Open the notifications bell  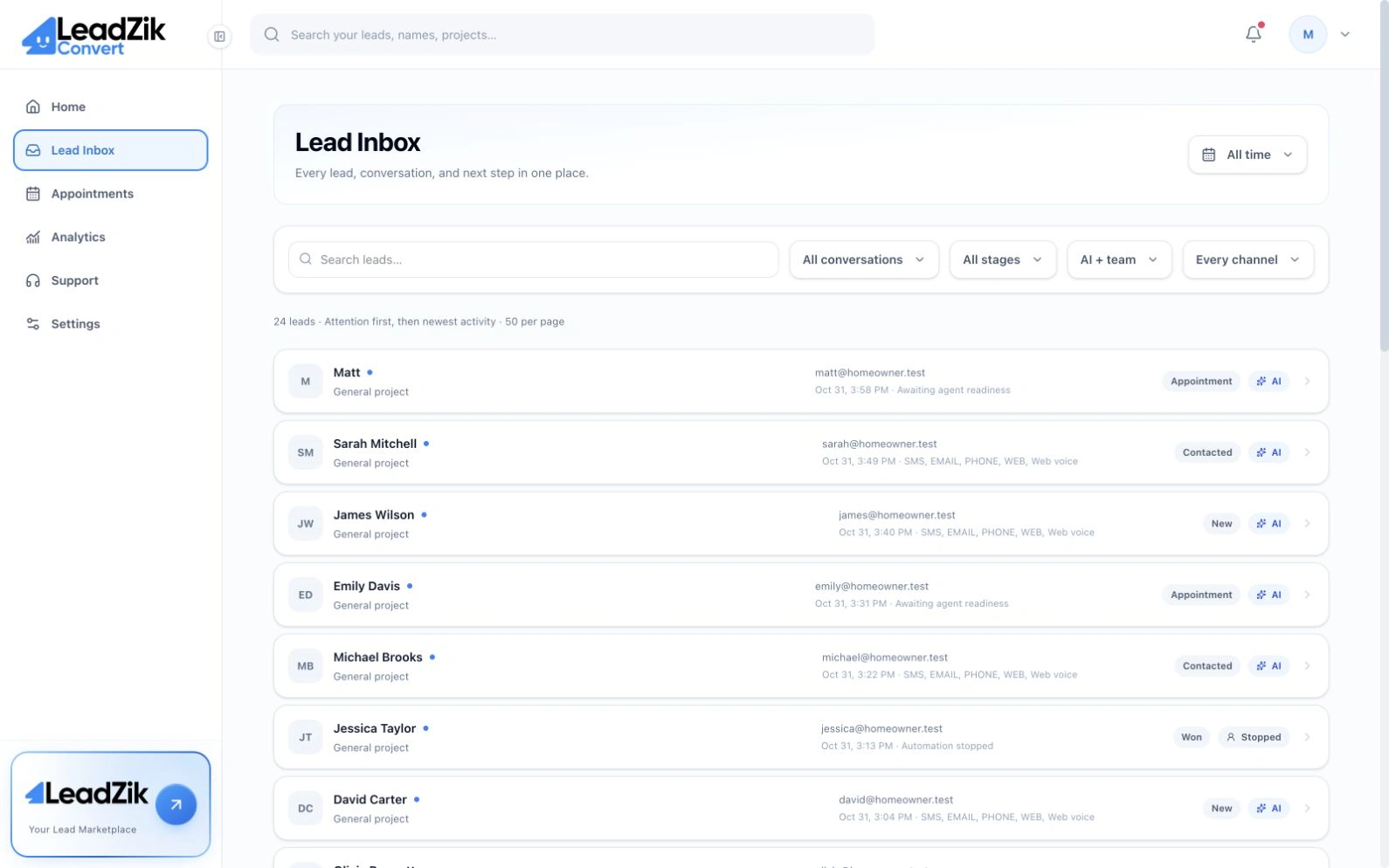tap(1254, 34)
